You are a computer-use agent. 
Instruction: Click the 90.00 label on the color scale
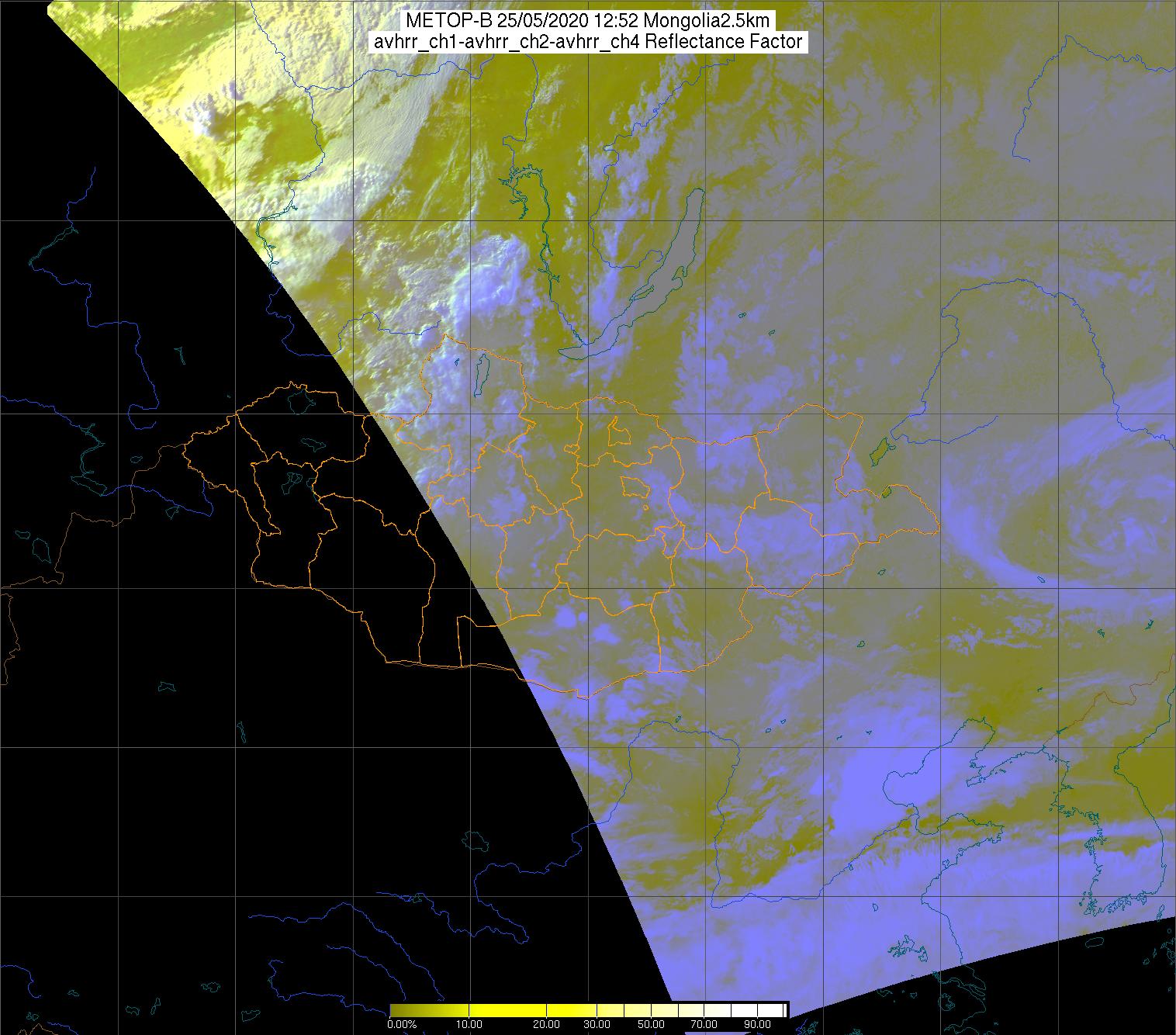pyautogui.click(x=757, y=1024)
